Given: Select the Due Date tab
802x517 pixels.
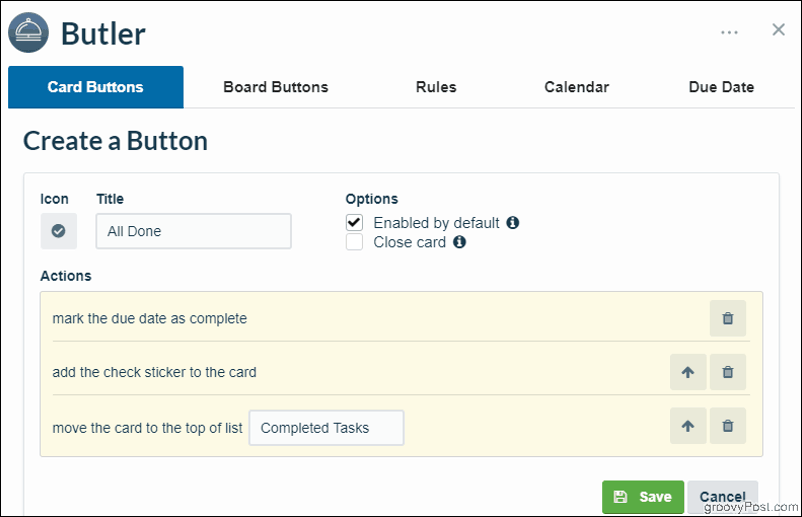Looking at the screenshot, I should pyautogui.click(x=721, y=87).
